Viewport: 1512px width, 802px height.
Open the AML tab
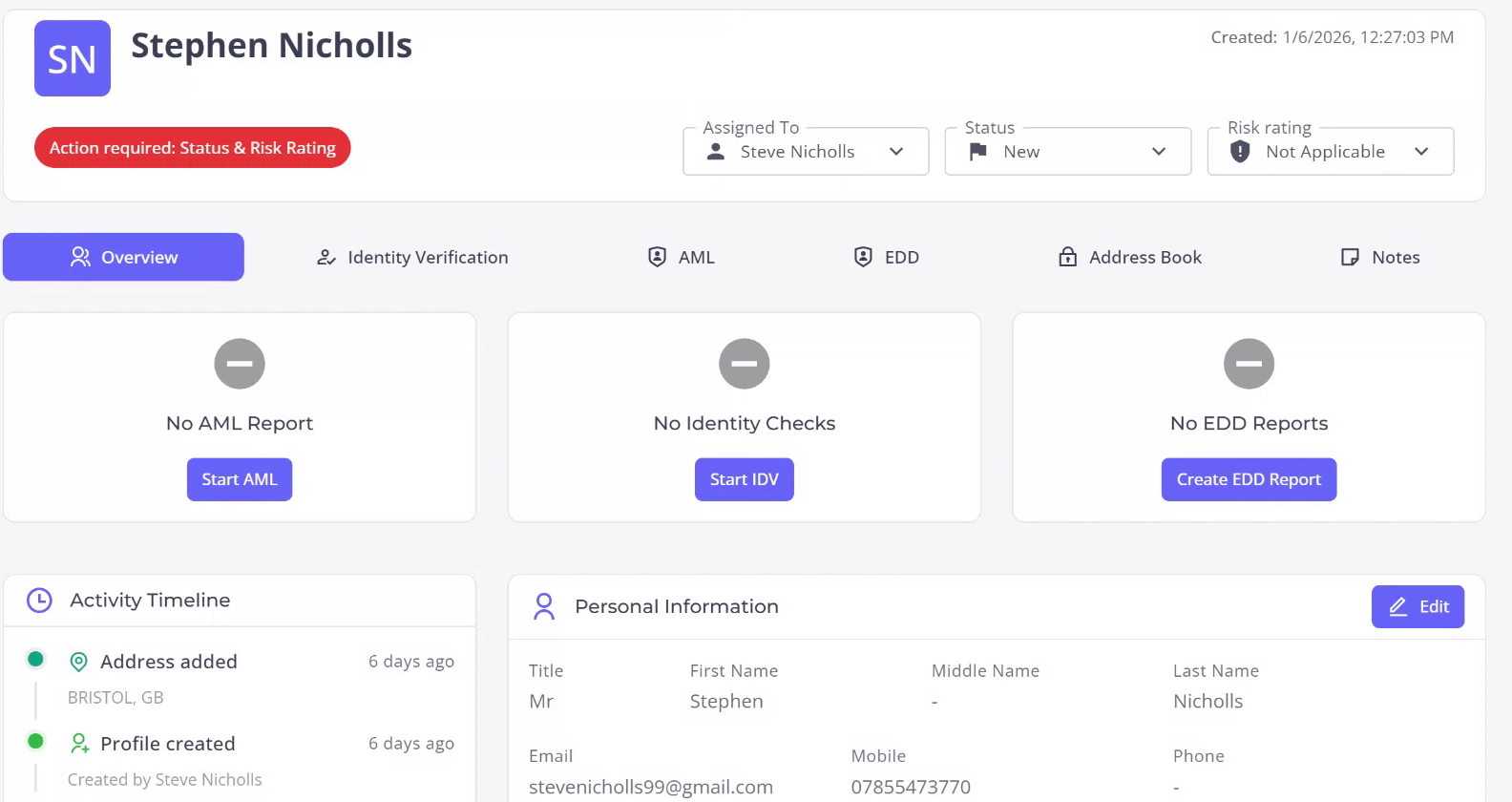point(682,257)
